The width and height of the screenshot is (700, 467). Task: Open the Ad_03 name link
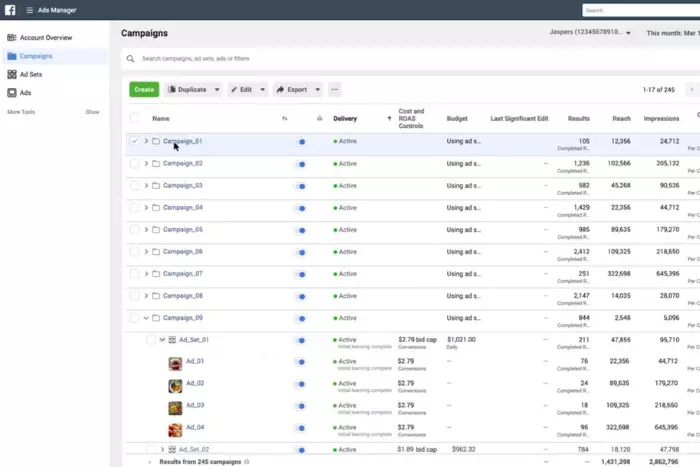click(195, 405)
